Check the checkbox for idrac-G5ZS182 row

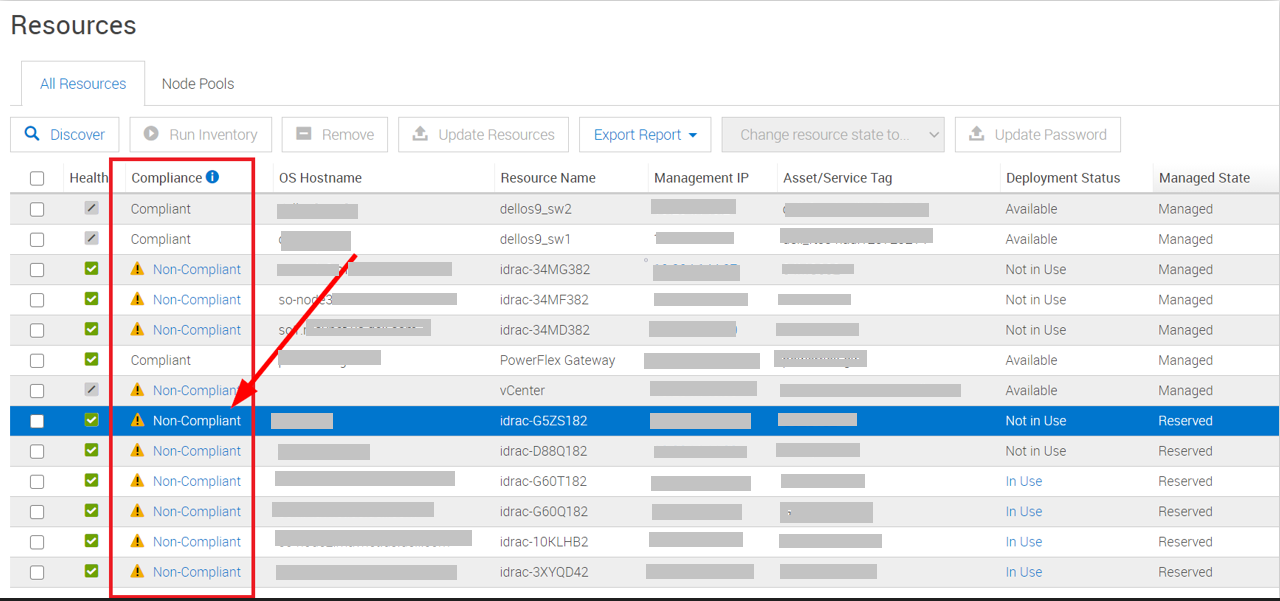pos(37,421)
